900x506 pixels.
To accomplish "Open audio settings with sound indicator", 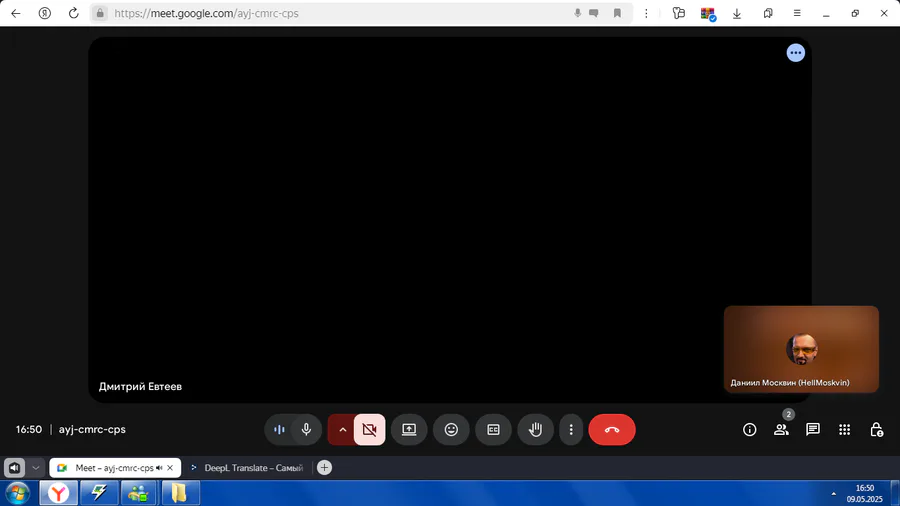I will [279, 430].
